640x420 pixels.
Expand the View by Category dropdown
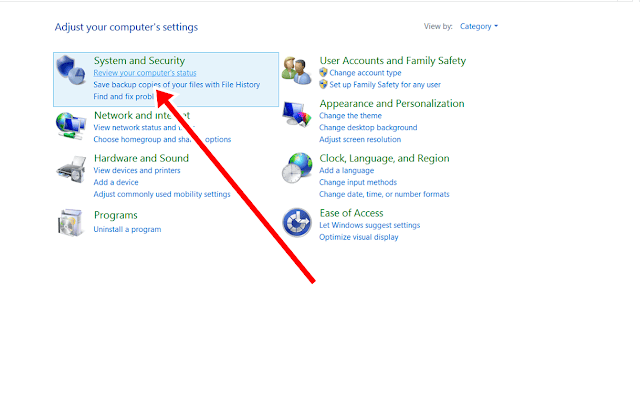pyautogui.click(x=479, y=26)
